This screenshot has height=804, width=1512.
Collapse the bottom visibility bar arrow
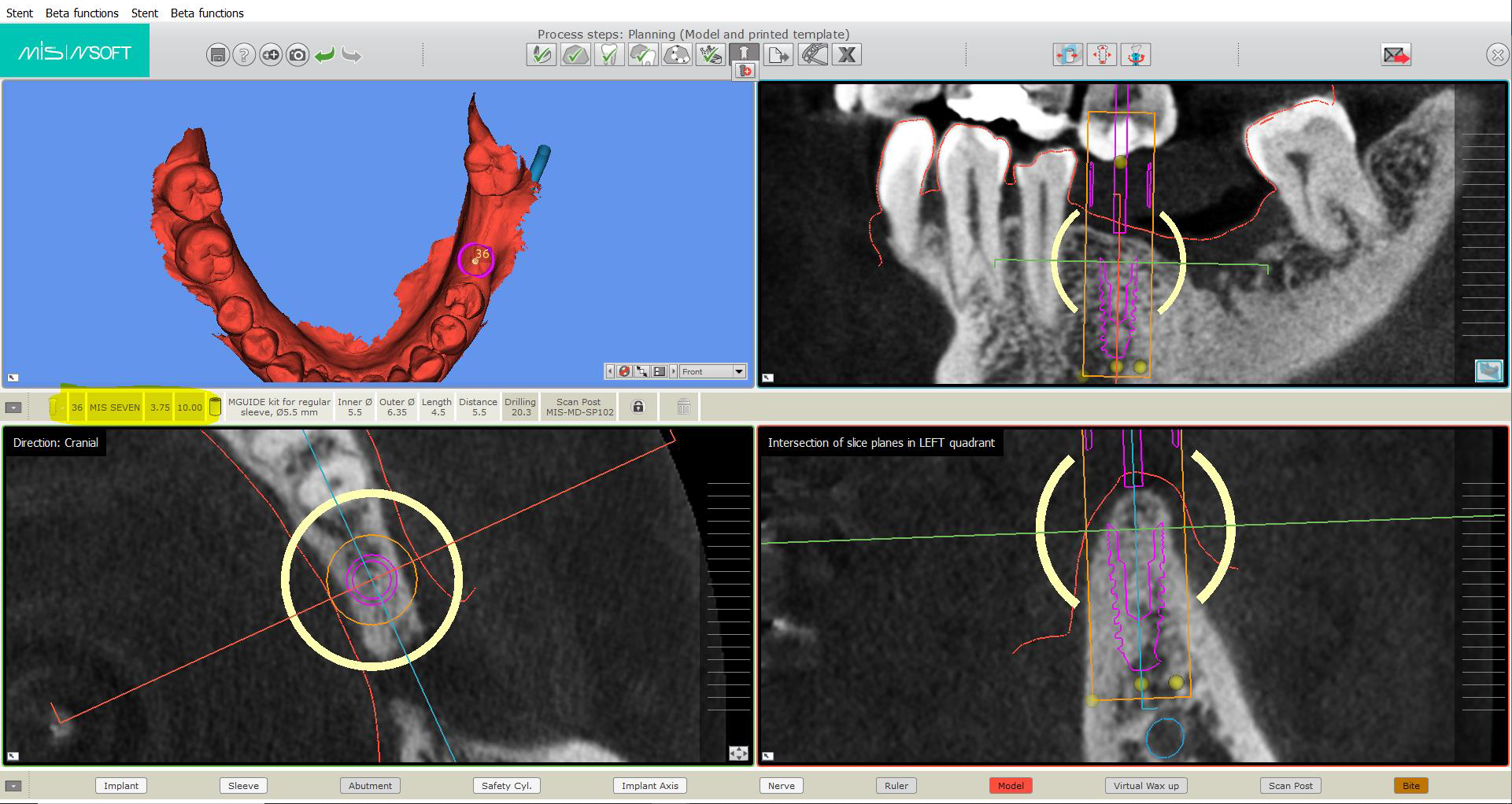(x=13, y=786)
